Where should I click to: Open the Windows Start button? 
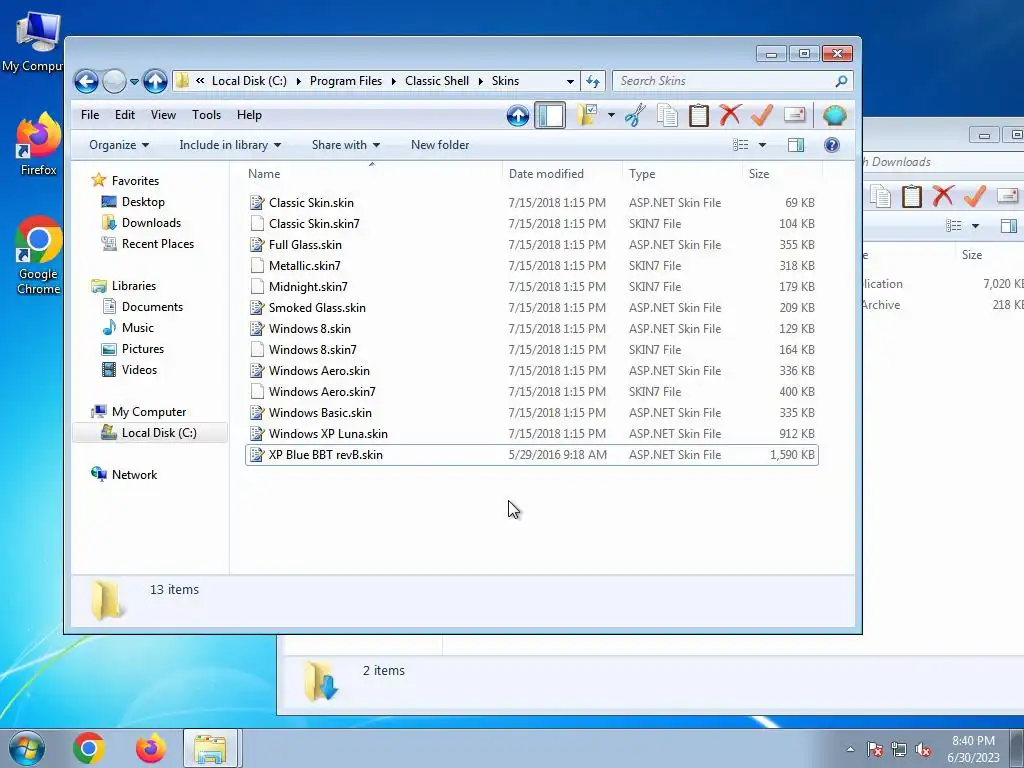pyautogui.click(x=27, y=748)
